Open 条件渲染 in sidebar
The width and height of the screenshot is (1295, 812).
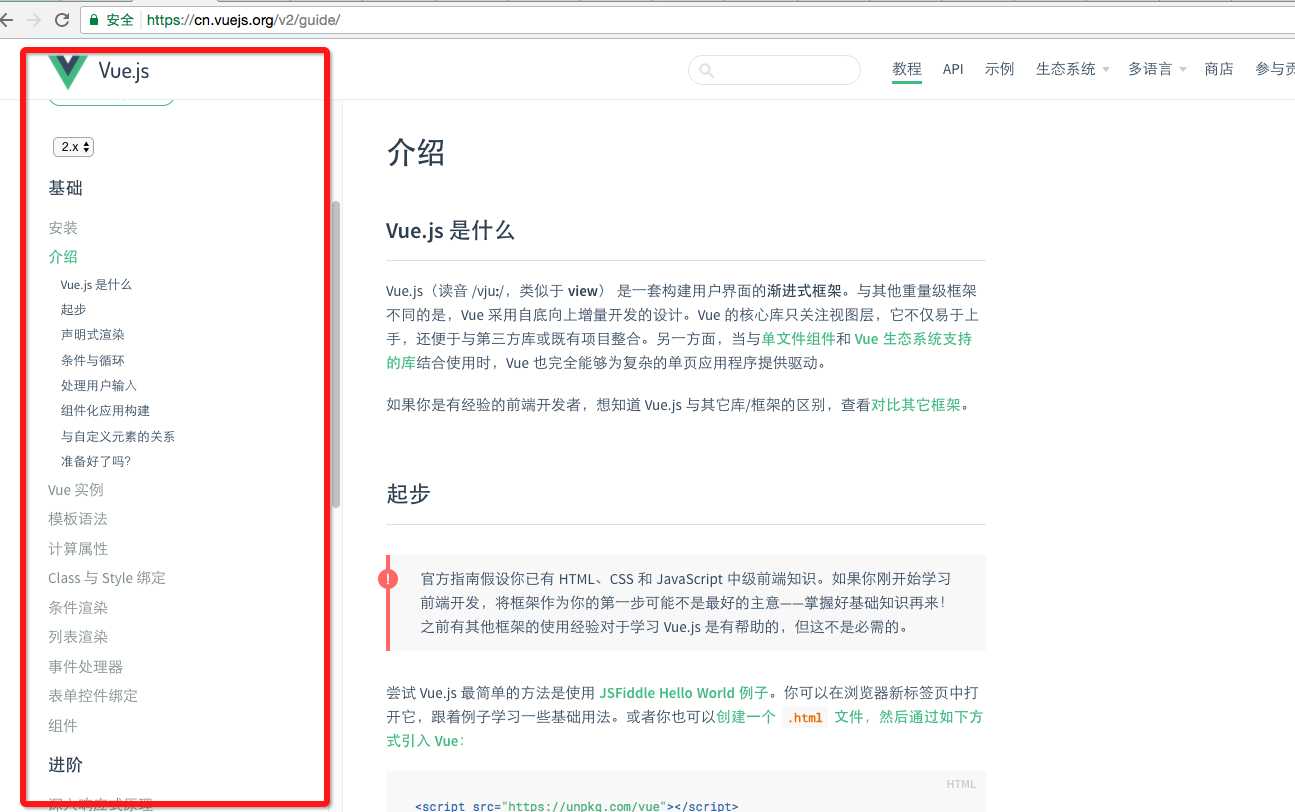click(x=78, y=608)
